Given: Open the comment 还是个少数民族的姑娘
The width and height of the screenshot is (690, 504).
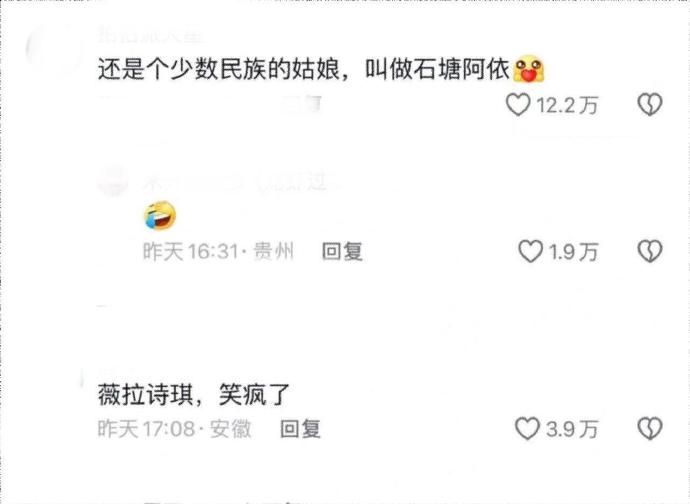Looking at the screenshot, I should pos(303,69).
